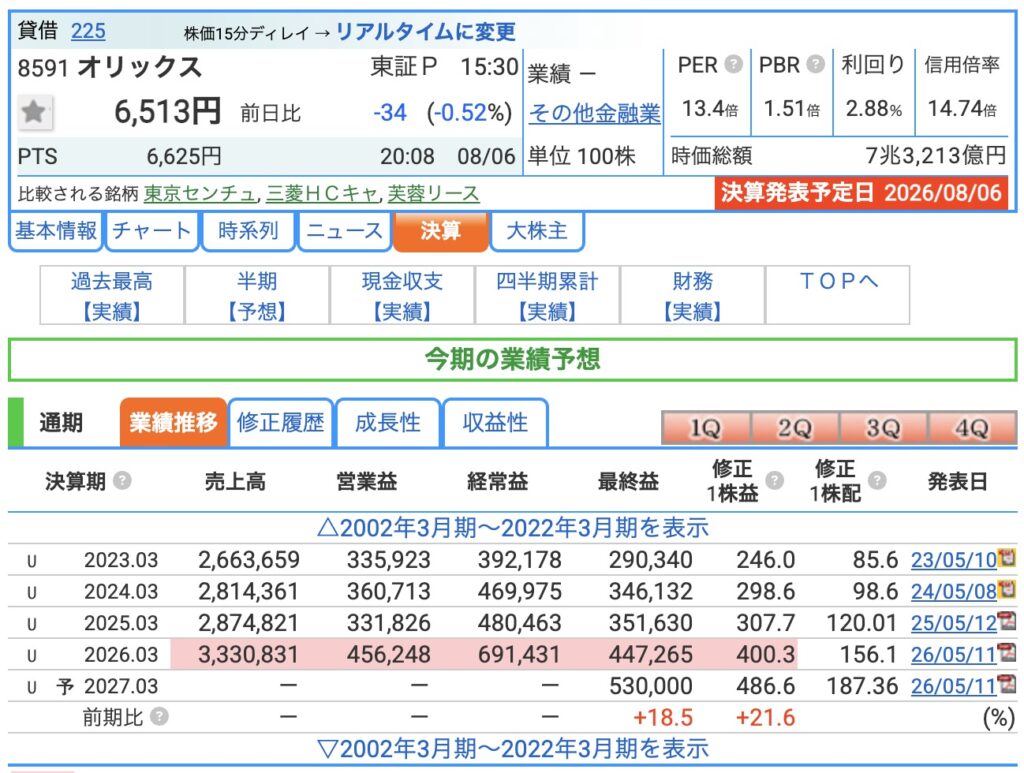Click the star favorite icon
The width and height of the screenshot is (1024, 773).
[x=34, y=112]
